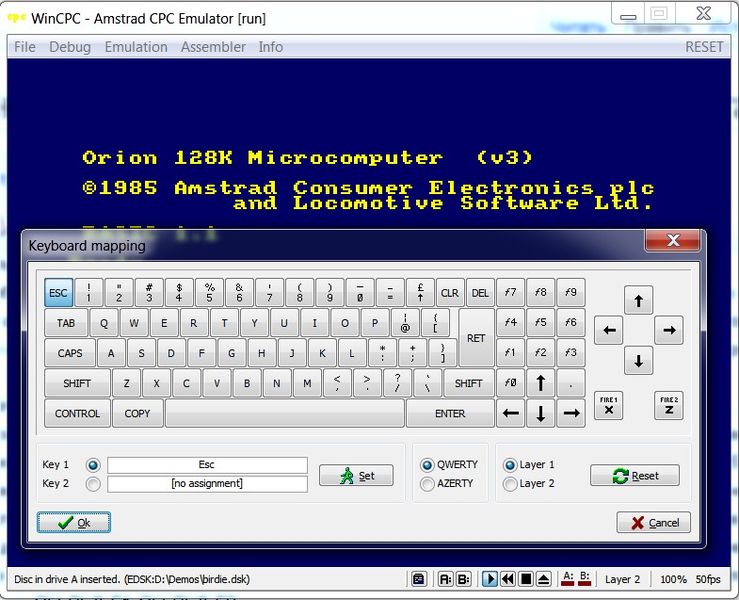Click the green running man Set button
Image resolution: width=739 pixels, height=600 pixels.
pos(356,476)
